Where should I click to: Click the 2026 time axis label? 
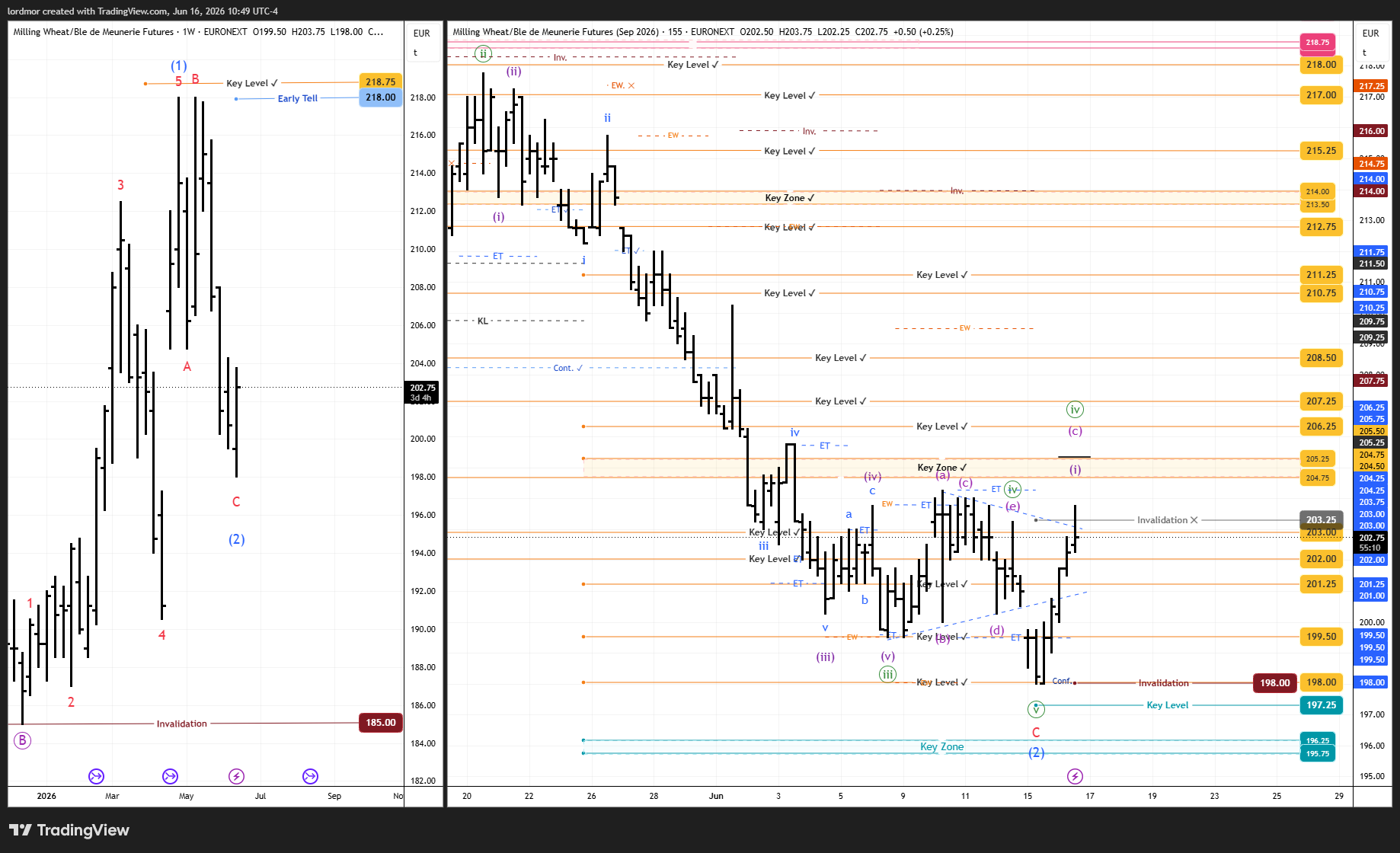click(x=46, y=796)
